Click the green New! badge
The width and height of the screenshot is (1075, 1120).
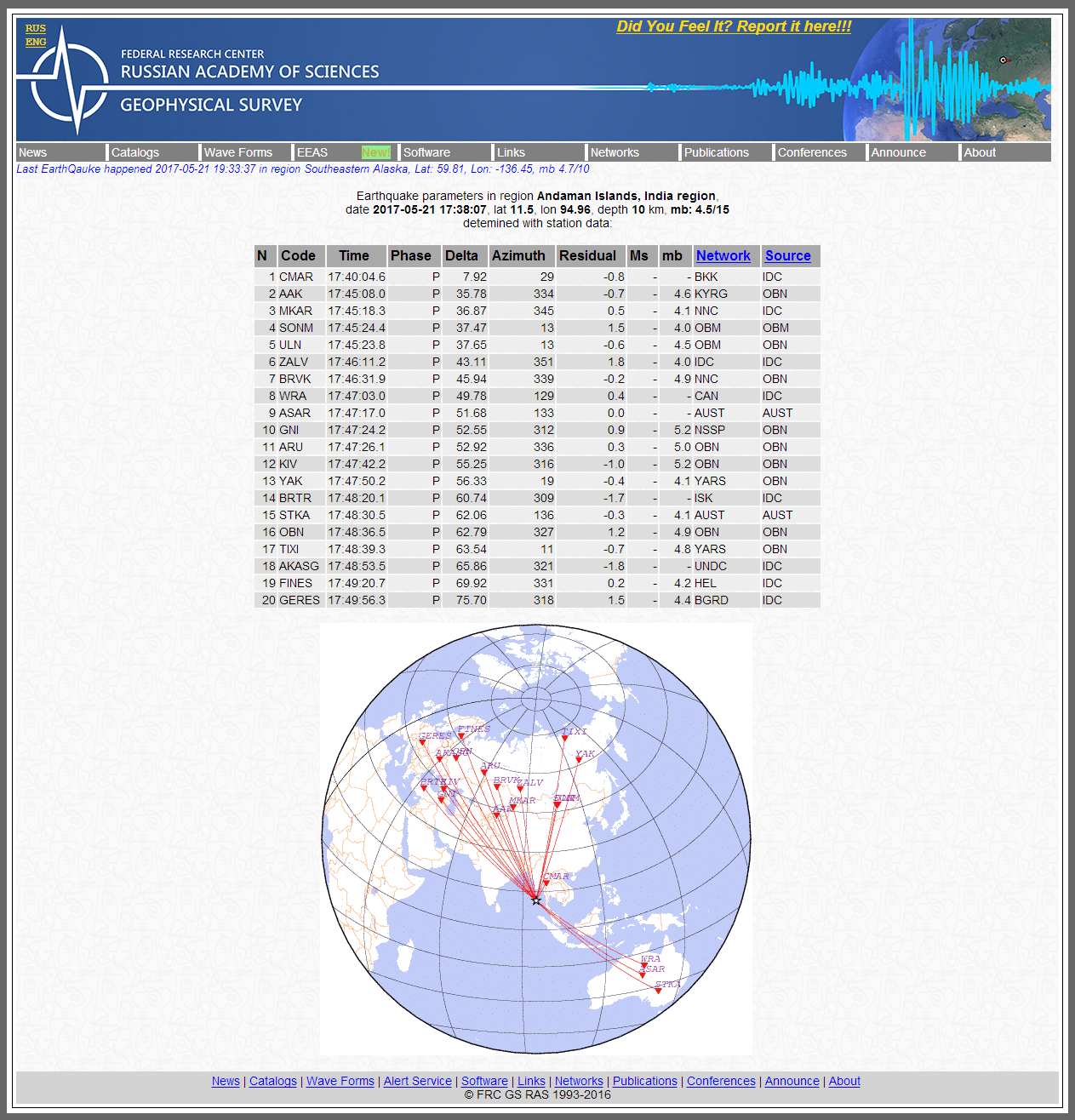tap(376, 152)
